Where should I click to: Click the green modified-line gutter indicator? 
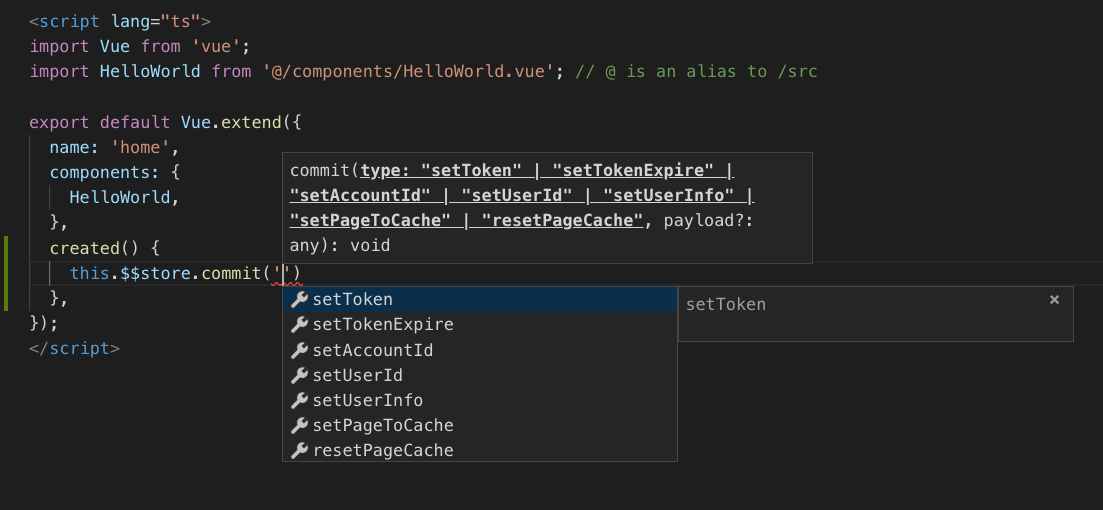click(x=6, y=273)
